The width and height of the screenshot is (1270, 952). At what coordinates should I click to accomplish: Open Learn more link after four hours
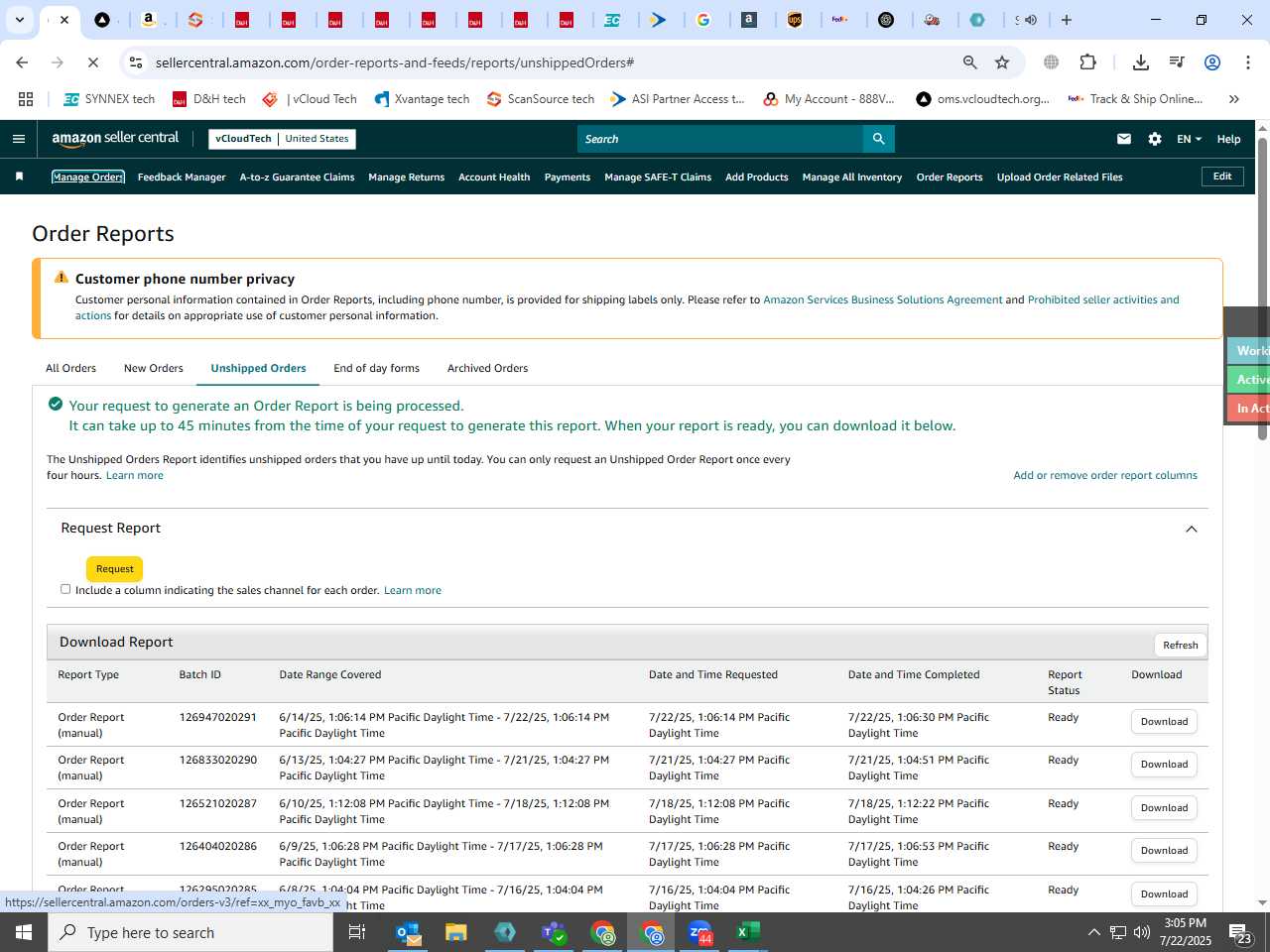135,475
